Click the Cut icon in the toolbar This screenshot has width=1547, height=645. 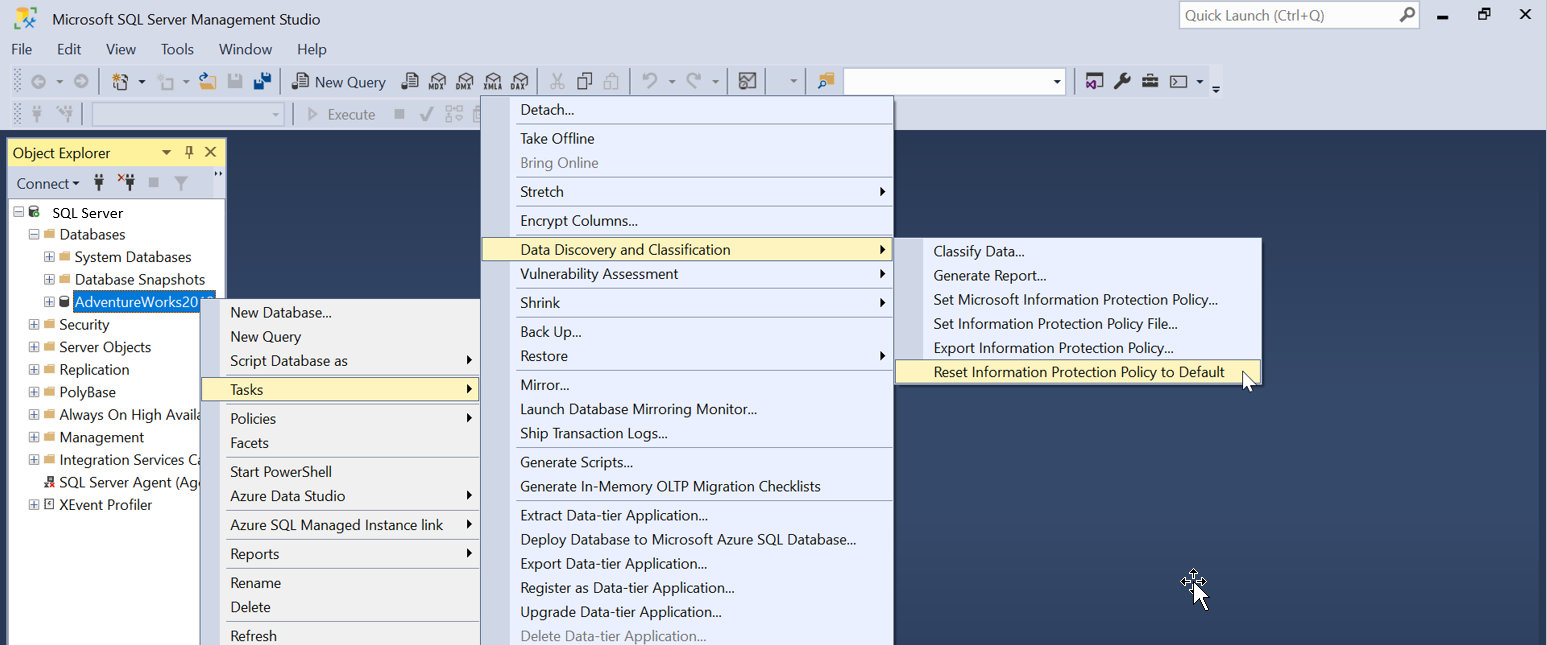[x=557, y=81]
